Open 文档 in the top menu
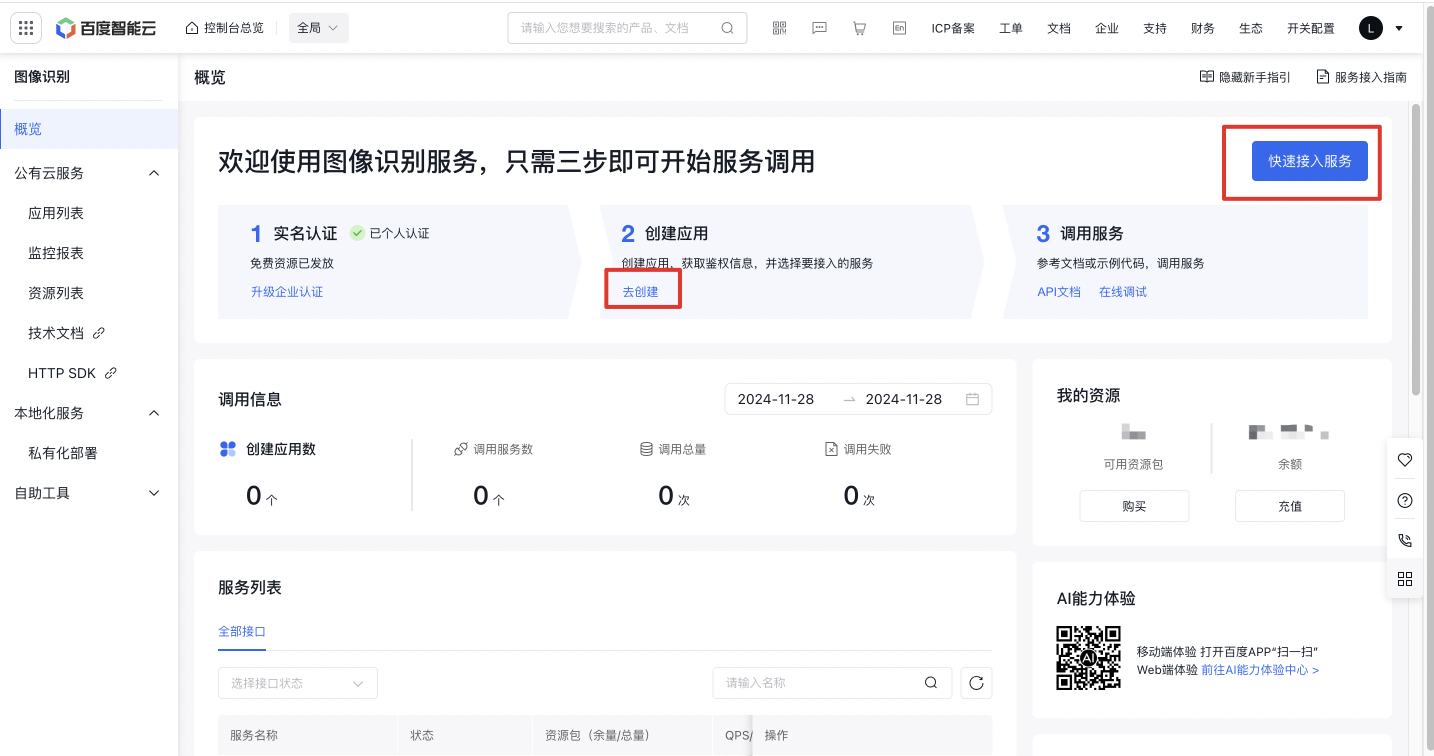This screenshot has width=1434, height=756. (1059, 28)
